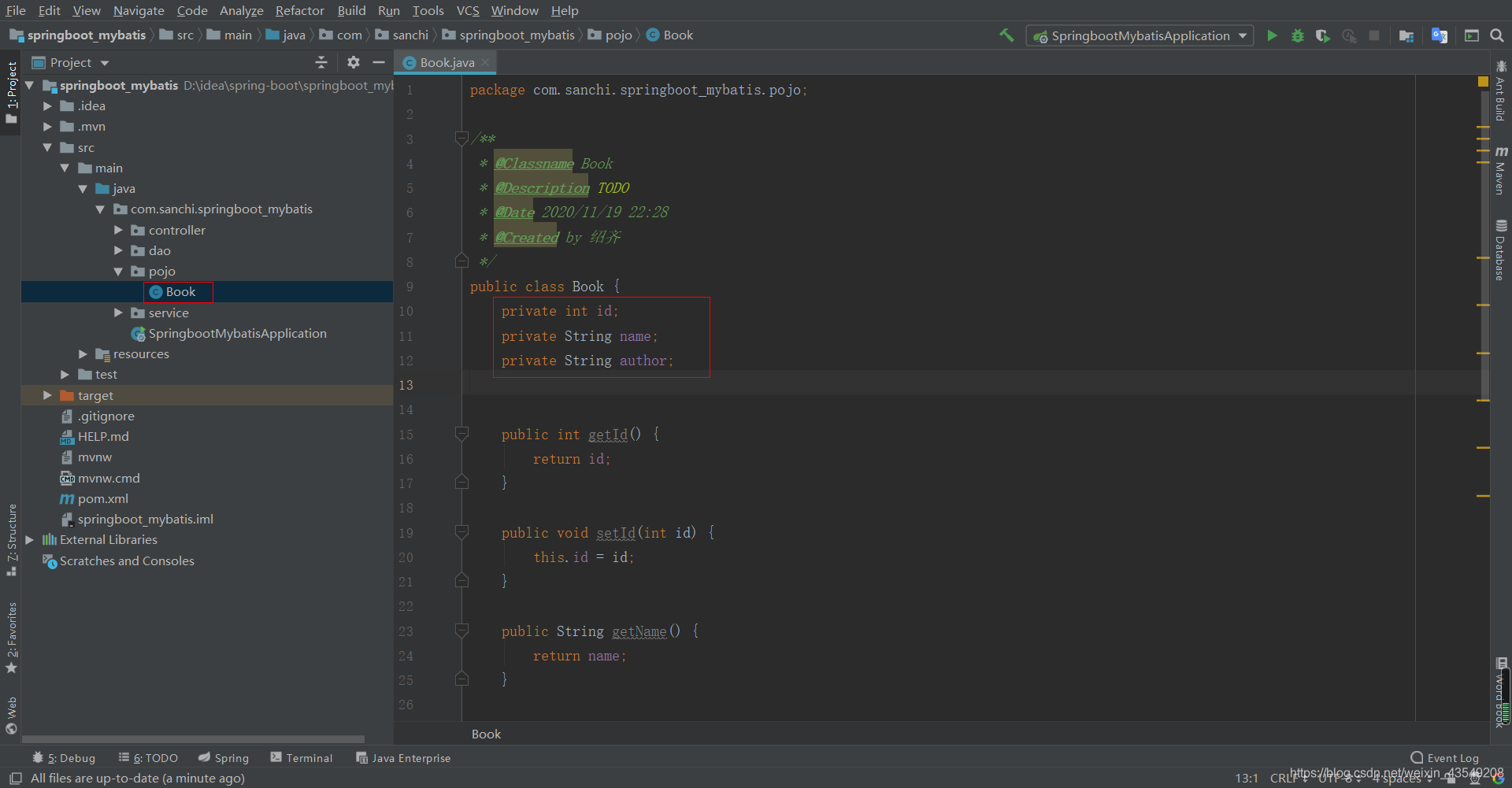The width and height of the screenshot is (1512, 788).
Task: Toggle the Ant Build tool window
Action: click(x=1501, y=90)
